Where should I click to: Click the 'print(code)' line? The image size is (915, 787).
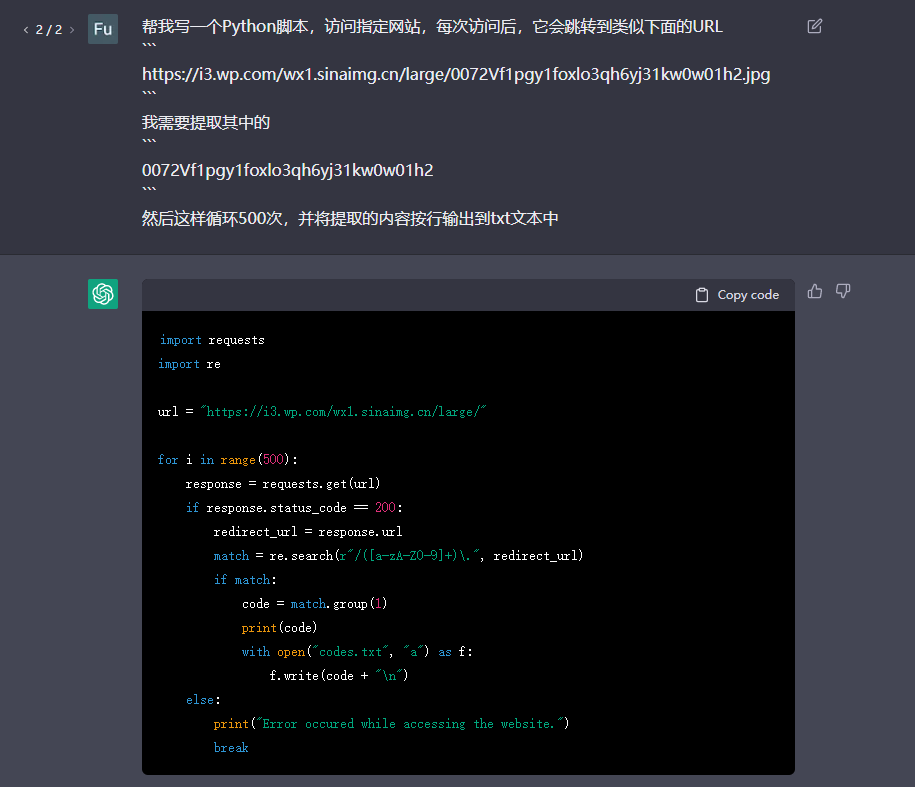point(279,627)
